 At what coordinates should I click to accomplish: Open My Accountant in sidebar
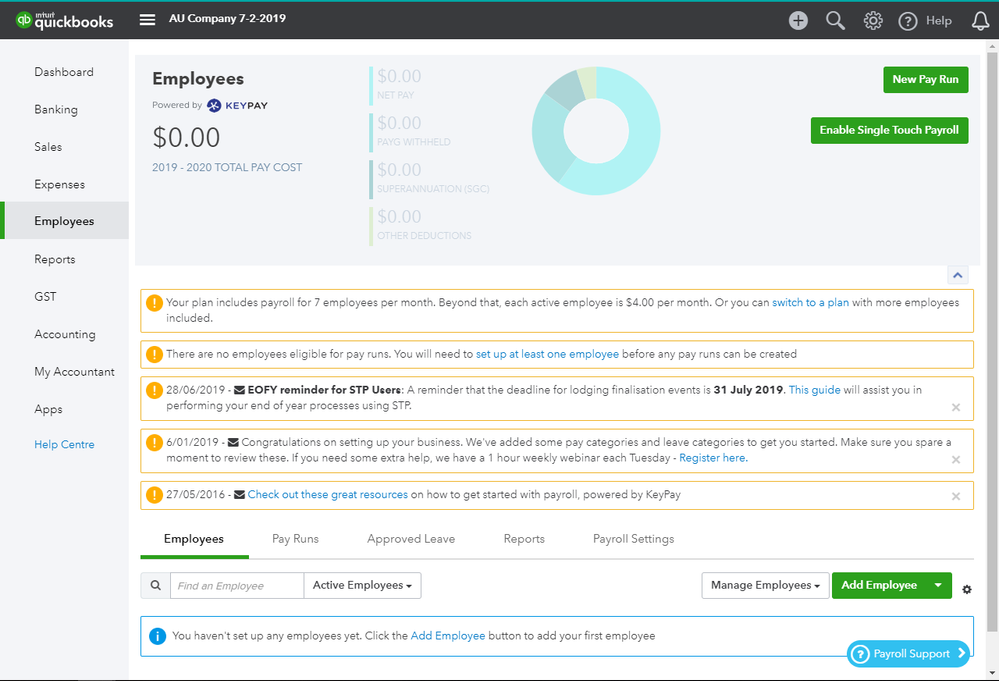(74, 372)
